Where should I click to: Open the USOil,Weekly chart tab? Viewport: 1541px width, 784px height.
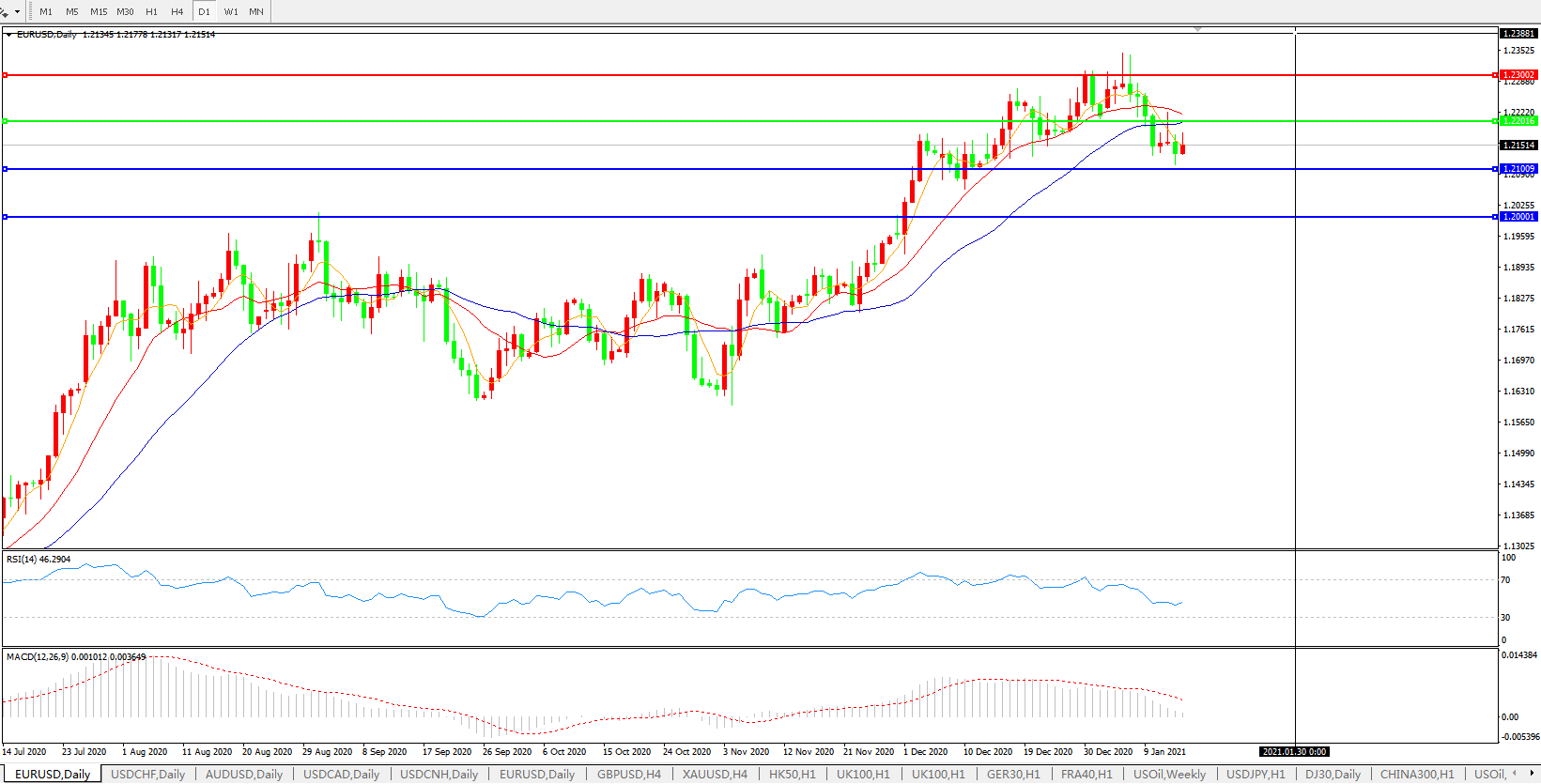(x=1169, y=775)
